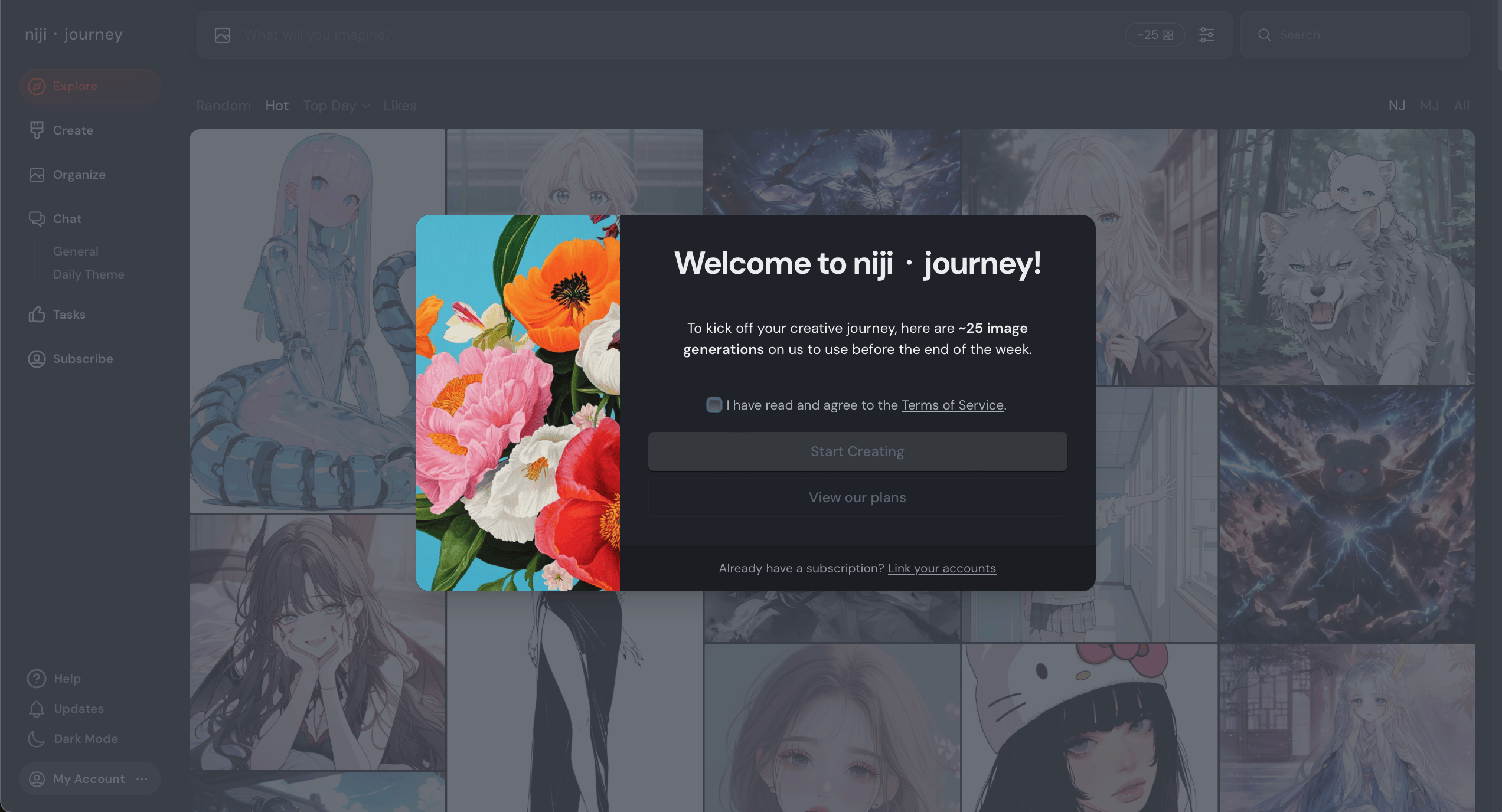Click the Tasks thumbs-up icon
This screenshot has height=812, width=1502.
pos(37,315)
